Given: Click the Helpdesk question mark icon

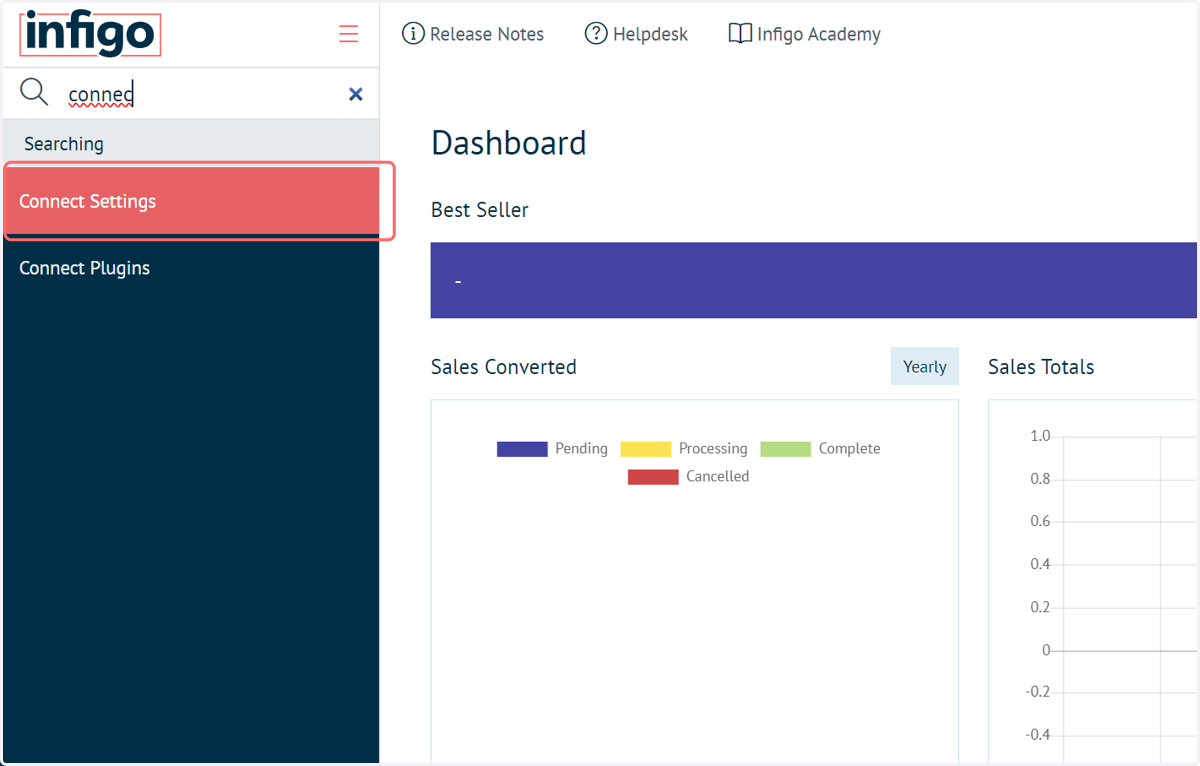Looking at the screenshot, I should pyautogui.click(x=596, y=34).
